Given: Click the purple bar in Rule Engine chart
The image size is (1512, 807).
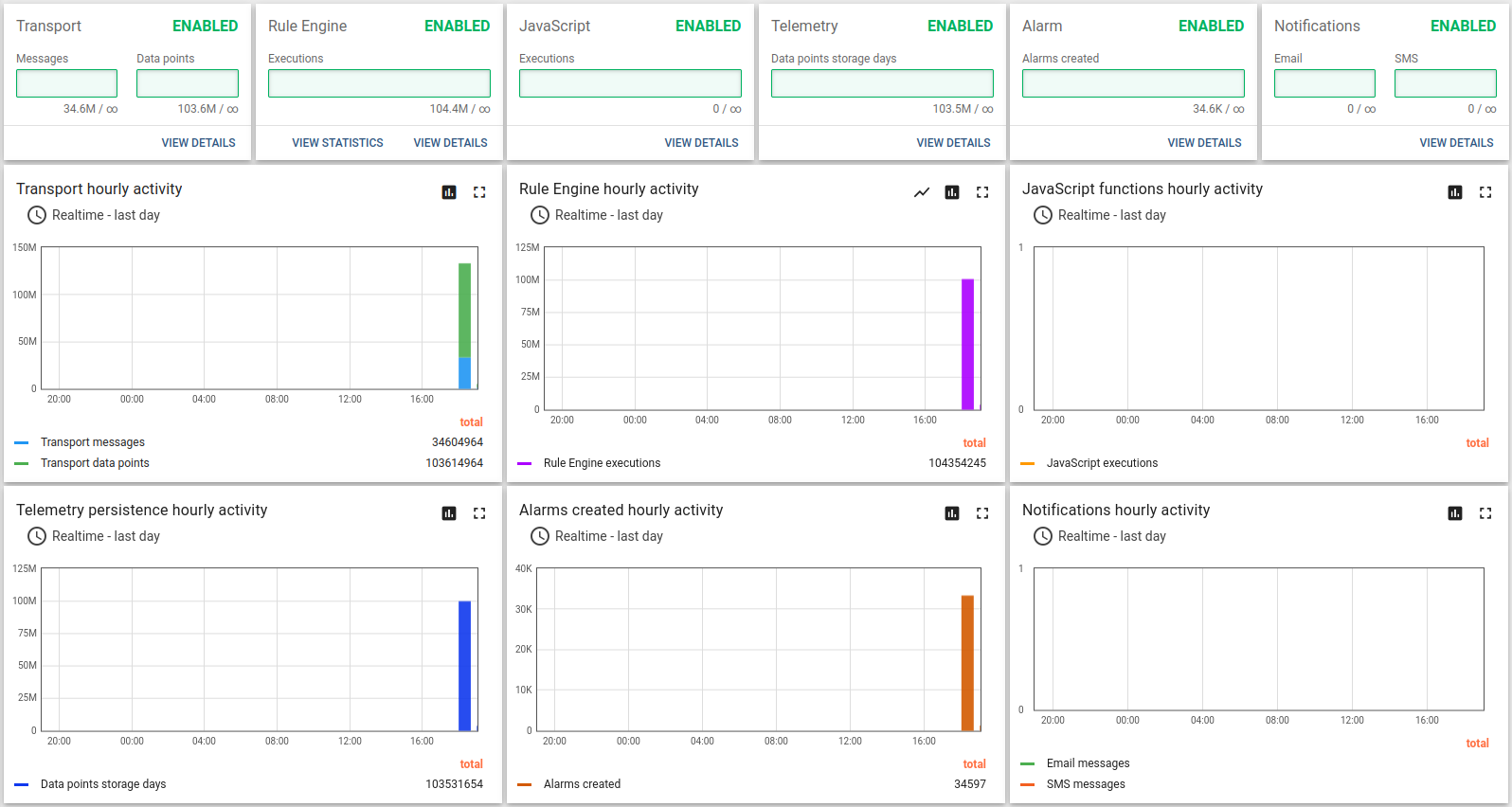Looking at the screenshot, I should pos(967,344).
